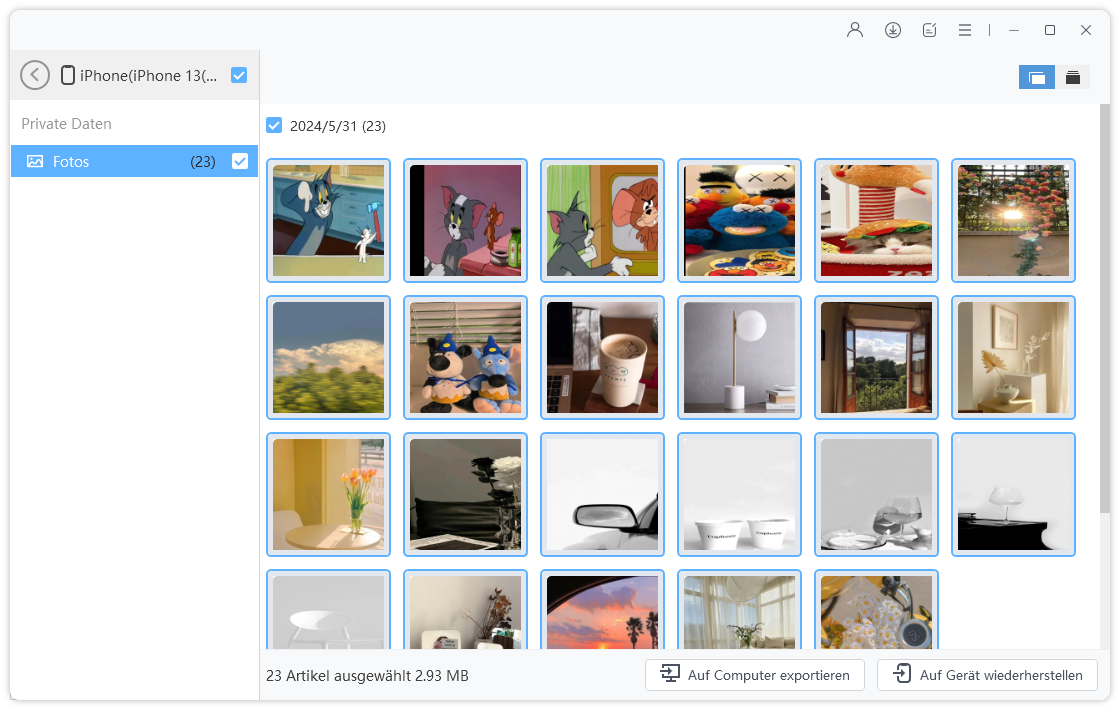Viewport: 1120px width, 710px height.
Task: Select coffee cup by laptop photo
Action: 603,358
